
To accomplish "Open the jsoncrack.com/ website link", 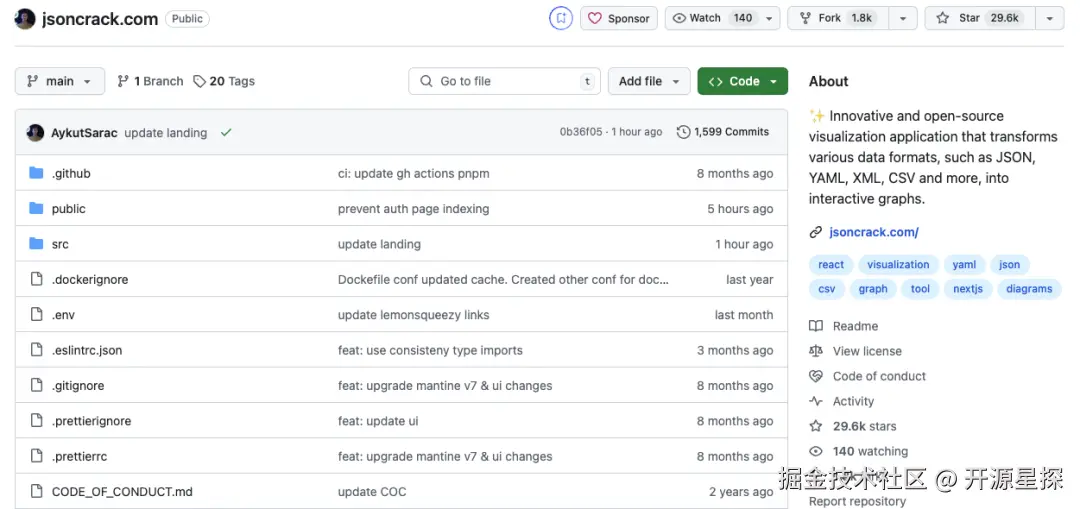I will 873,232.
